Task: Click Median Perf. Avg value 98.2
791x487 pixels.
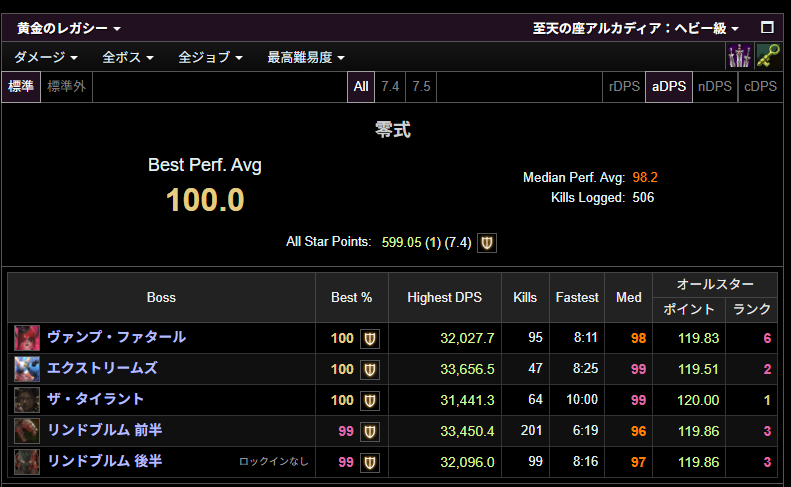Action: point(645,177)
